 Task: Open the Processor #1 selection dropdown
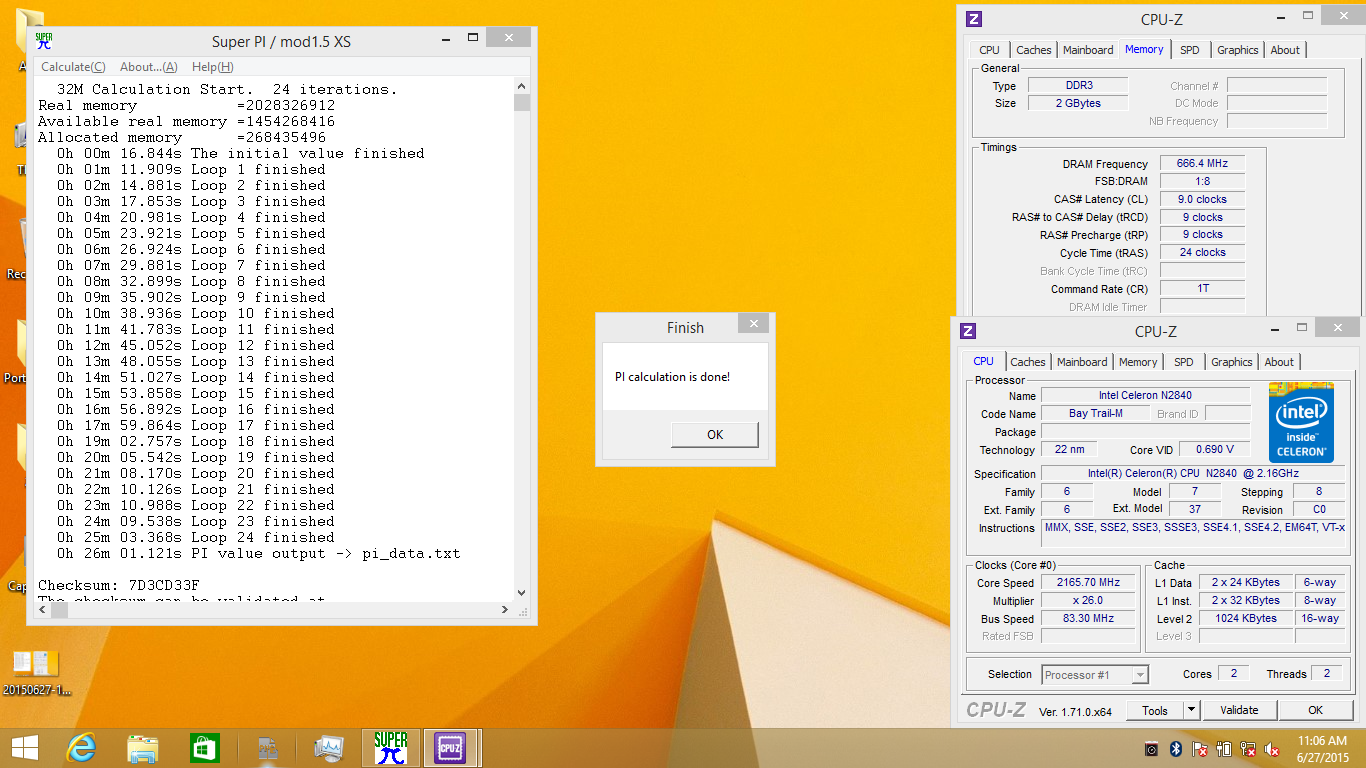(x=1095, y=675)
